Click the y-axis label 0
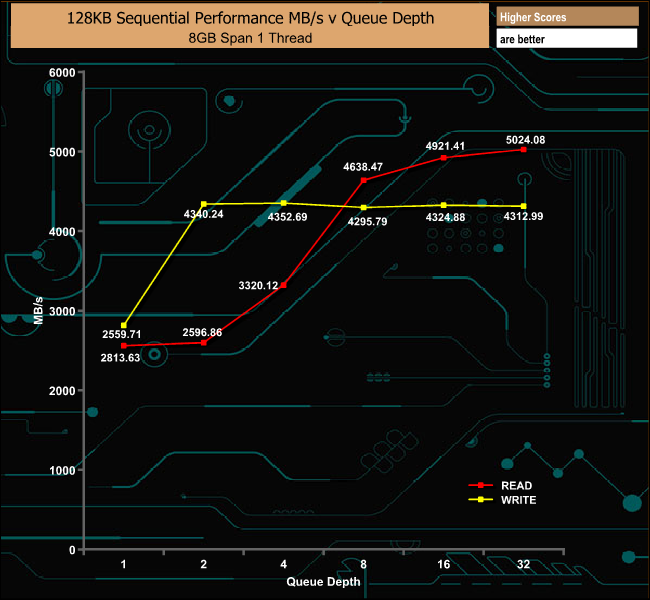Screen dimensions: 650x600 (x=72, y=550)
